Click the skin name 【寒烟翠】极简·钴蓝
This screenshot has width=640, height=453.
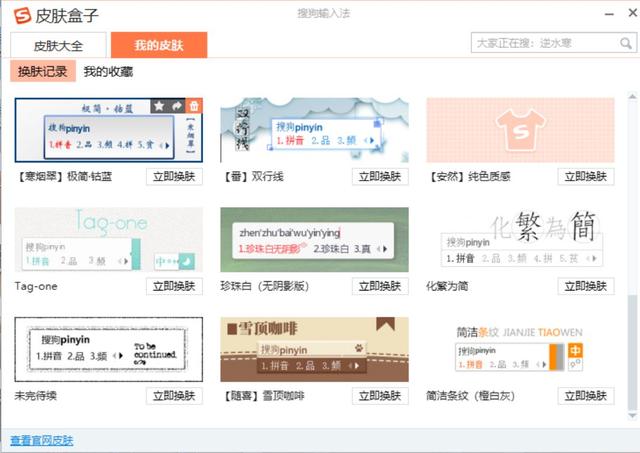click(x=64, y=176)
